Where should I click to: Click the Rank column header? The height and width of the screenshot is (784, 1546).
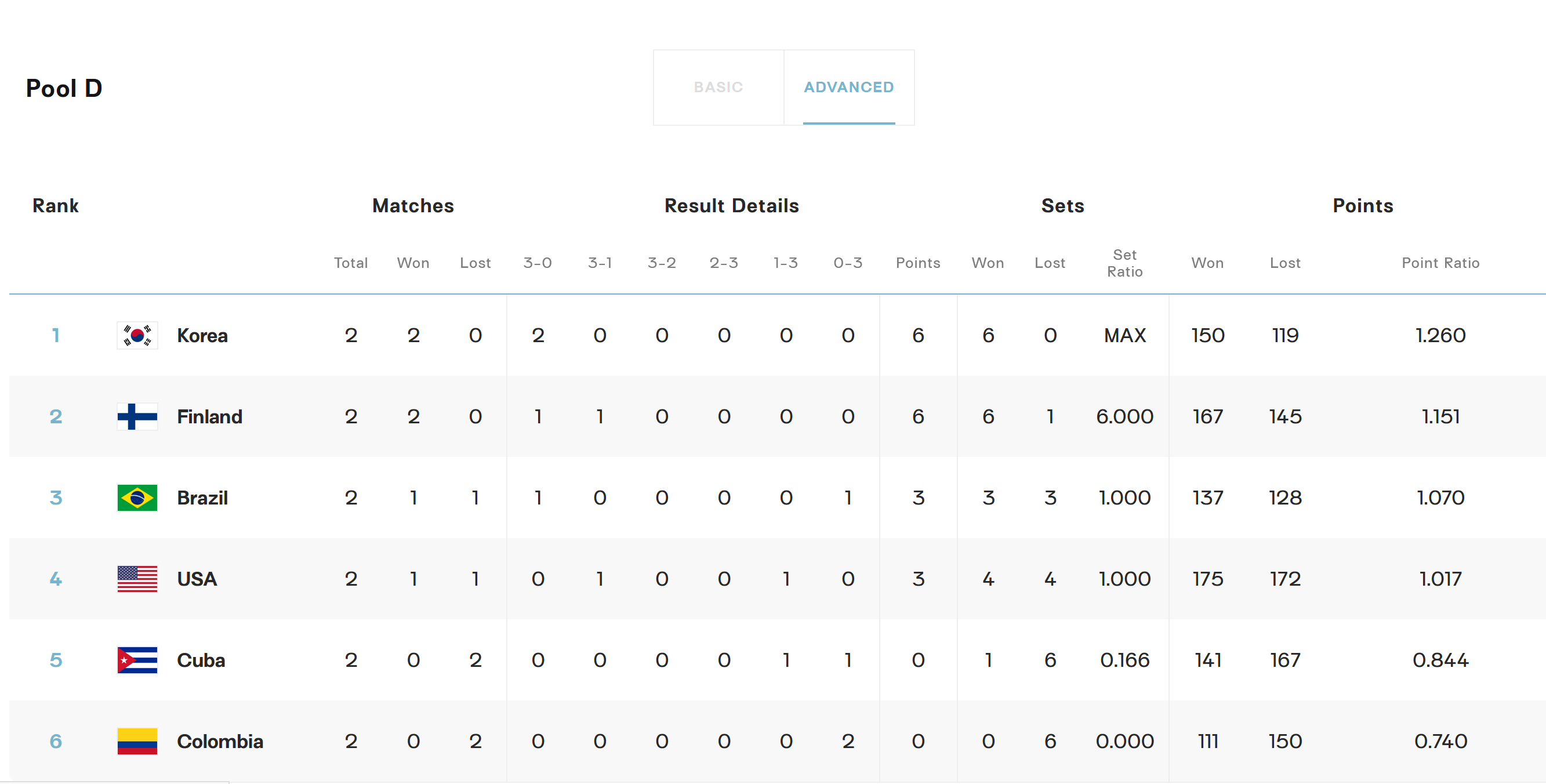(55, 205)
